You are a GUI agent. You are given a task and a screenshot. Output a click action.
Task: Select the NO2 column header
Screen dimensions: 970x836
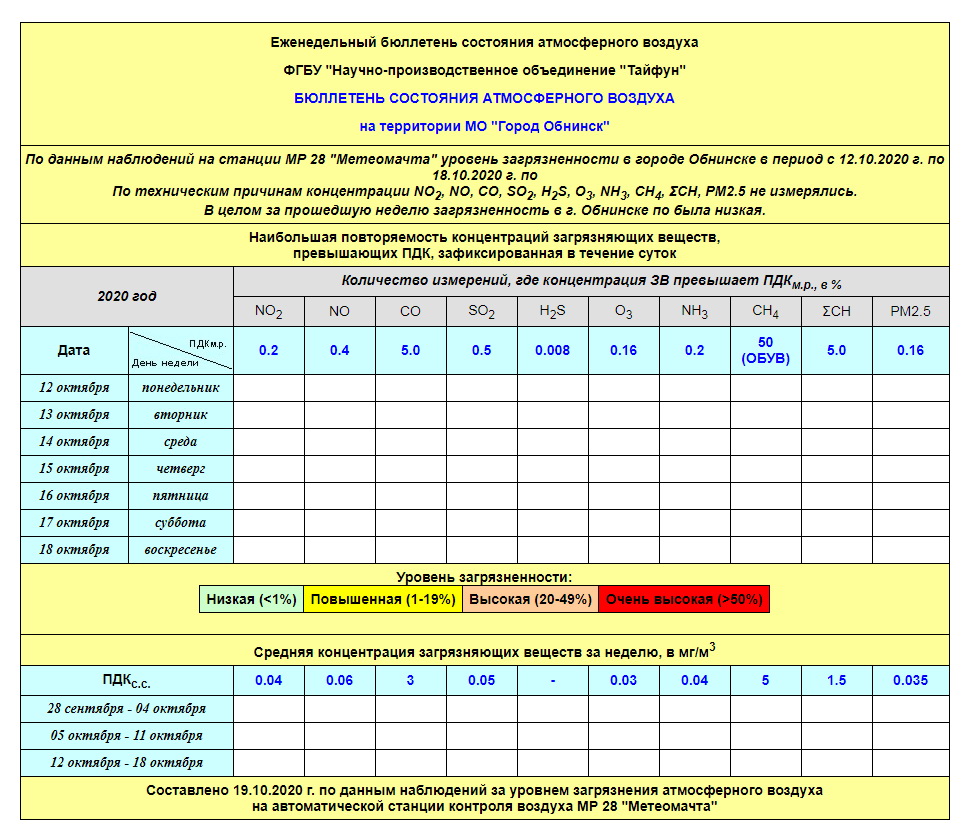point(268,311)
